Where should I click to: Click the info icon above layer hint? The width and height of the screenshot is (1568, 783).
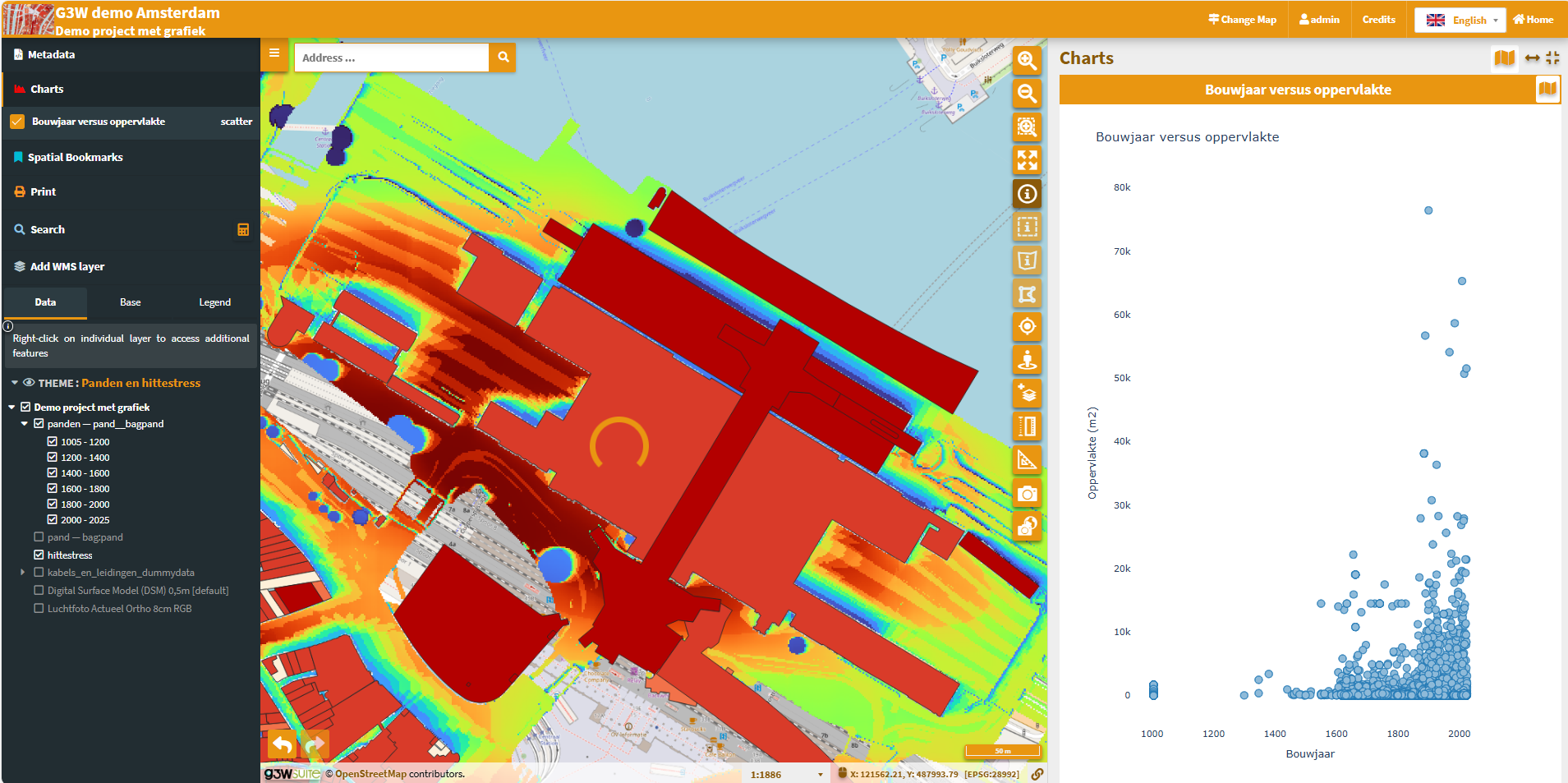(x=8, y=326)
